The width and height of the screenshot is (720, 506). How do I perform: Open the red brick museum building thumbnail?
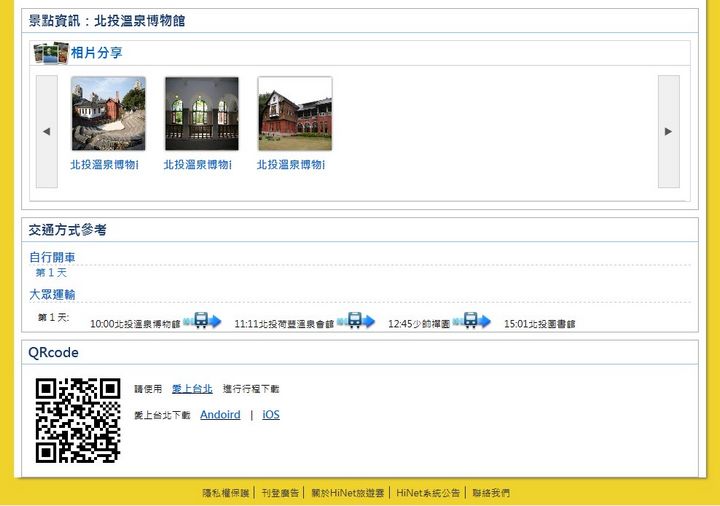[295, 113]
